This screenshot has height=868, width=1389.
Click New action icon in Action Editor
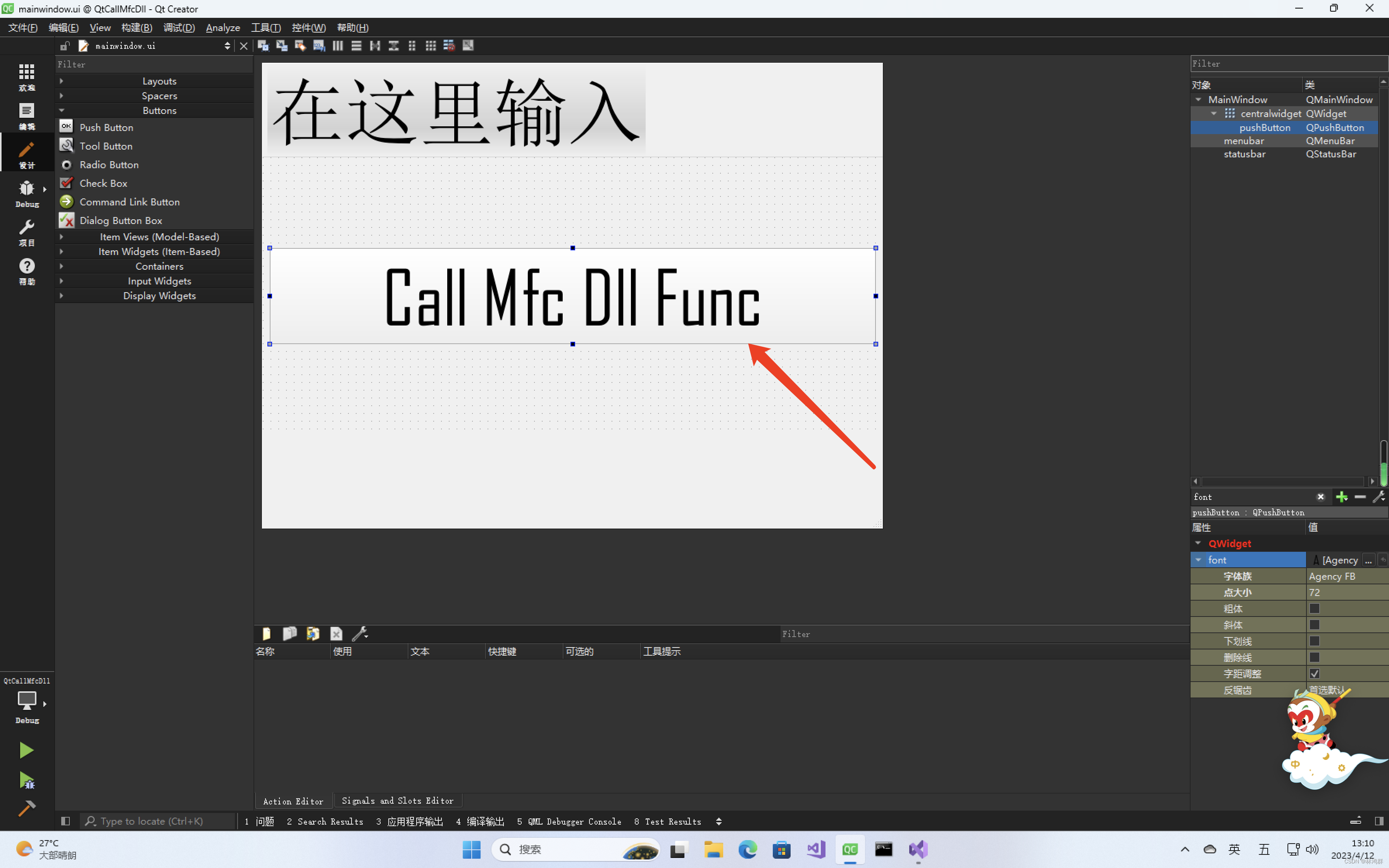point(266,634)
